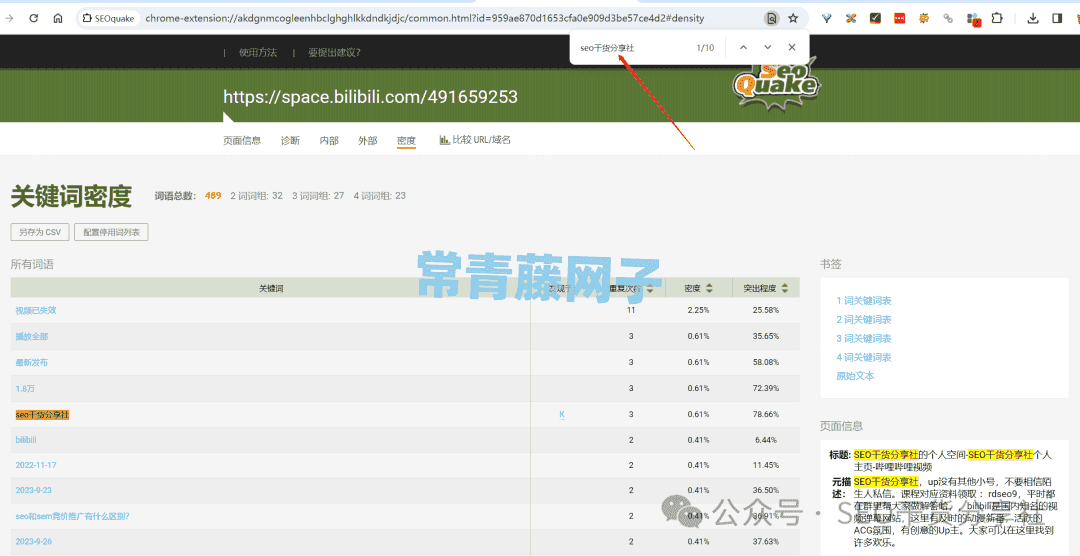Click the K marker in seo干货分享社 row

(x=561, y=415)
